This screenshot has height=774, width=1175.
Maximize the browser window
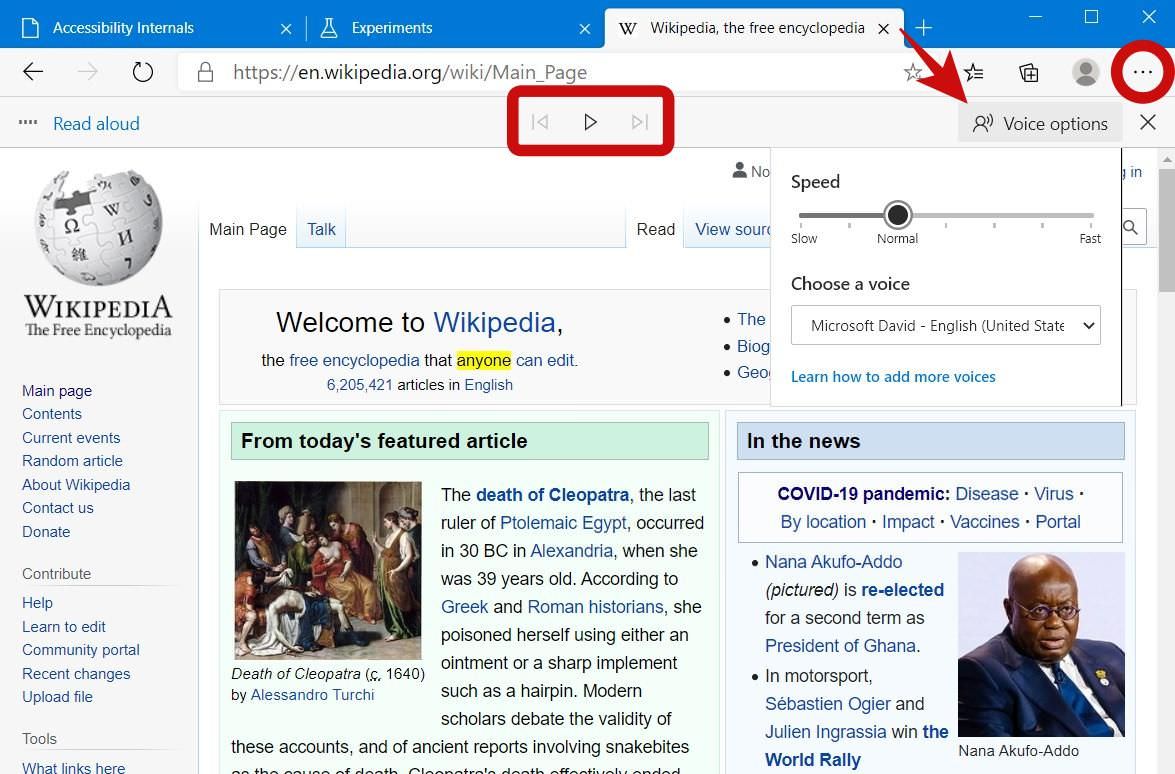tap(1091, 16)
